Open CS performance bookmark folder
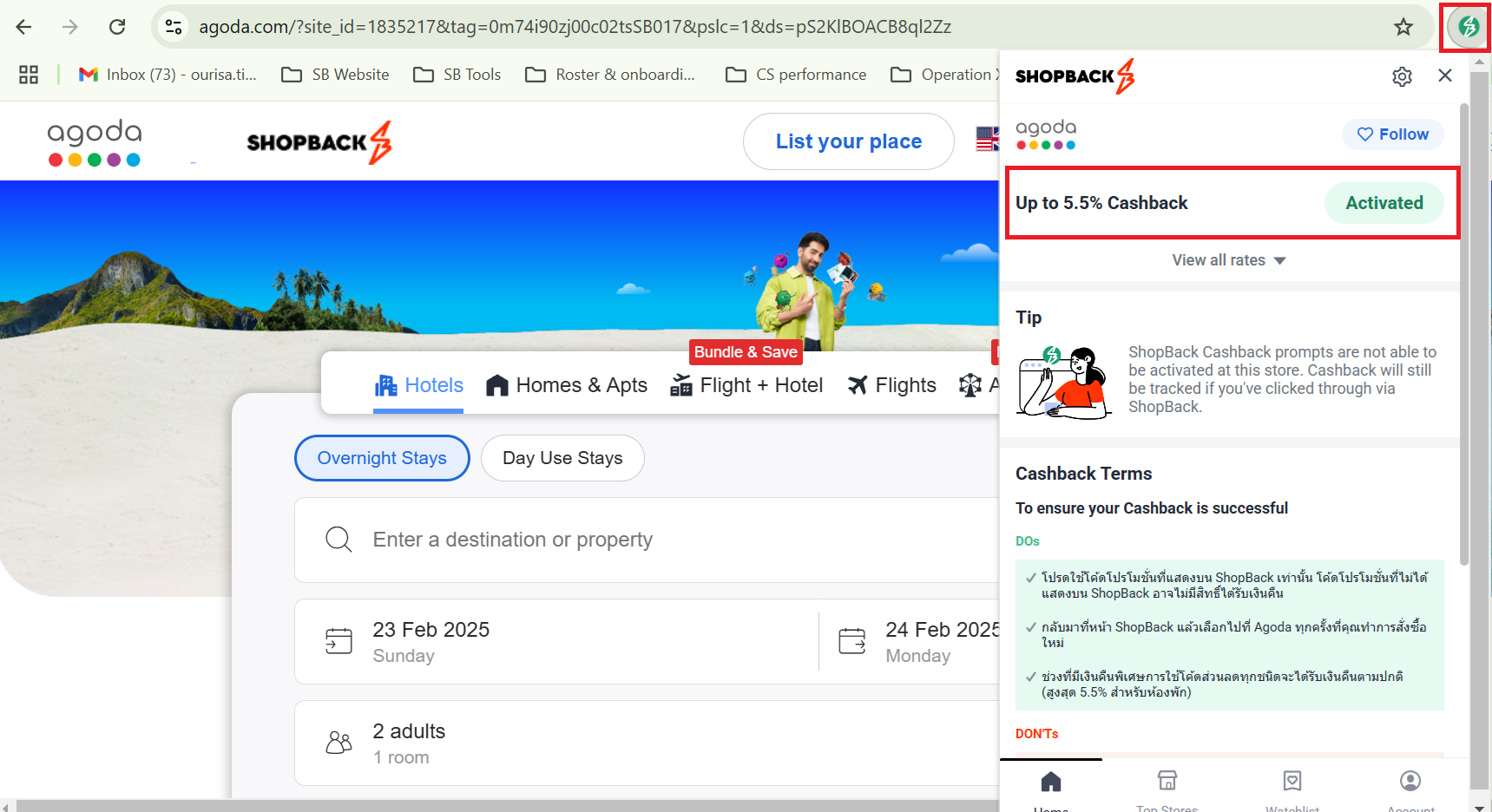This screenshot has width=1492, height=812. (796, 75)
